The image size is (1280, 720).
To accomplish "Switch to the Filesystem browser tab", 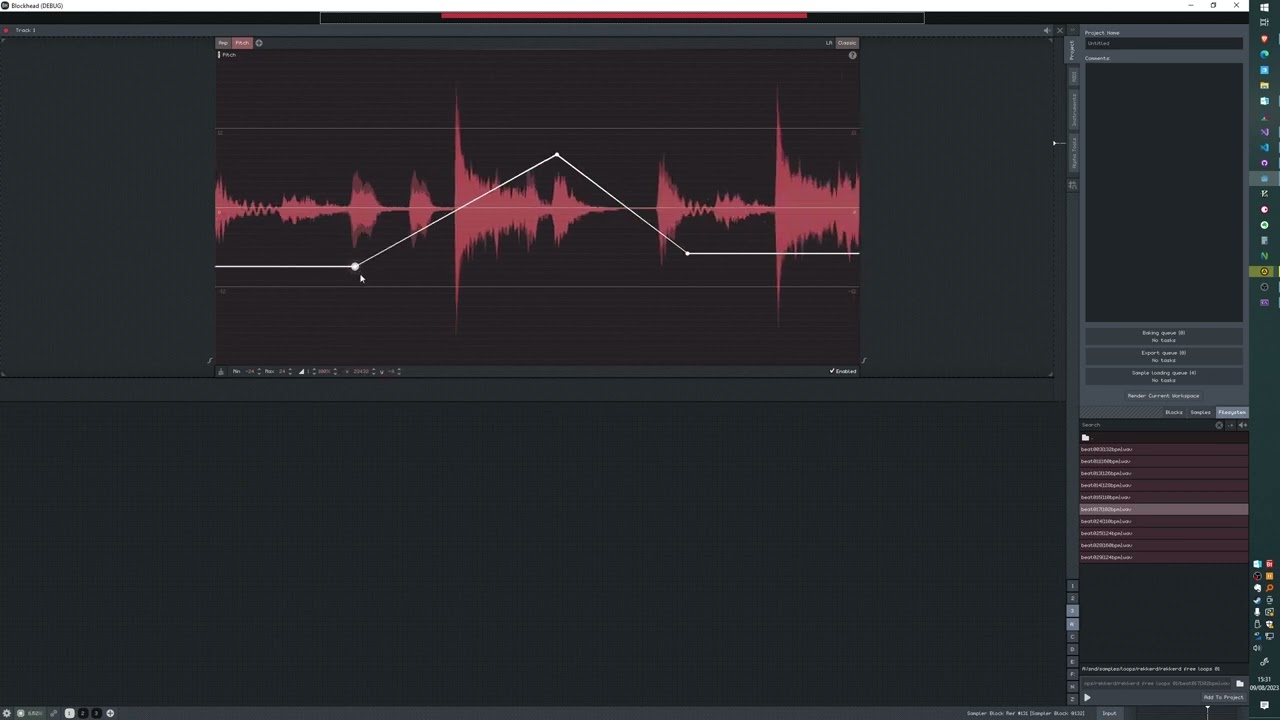I will [1232, 412].
